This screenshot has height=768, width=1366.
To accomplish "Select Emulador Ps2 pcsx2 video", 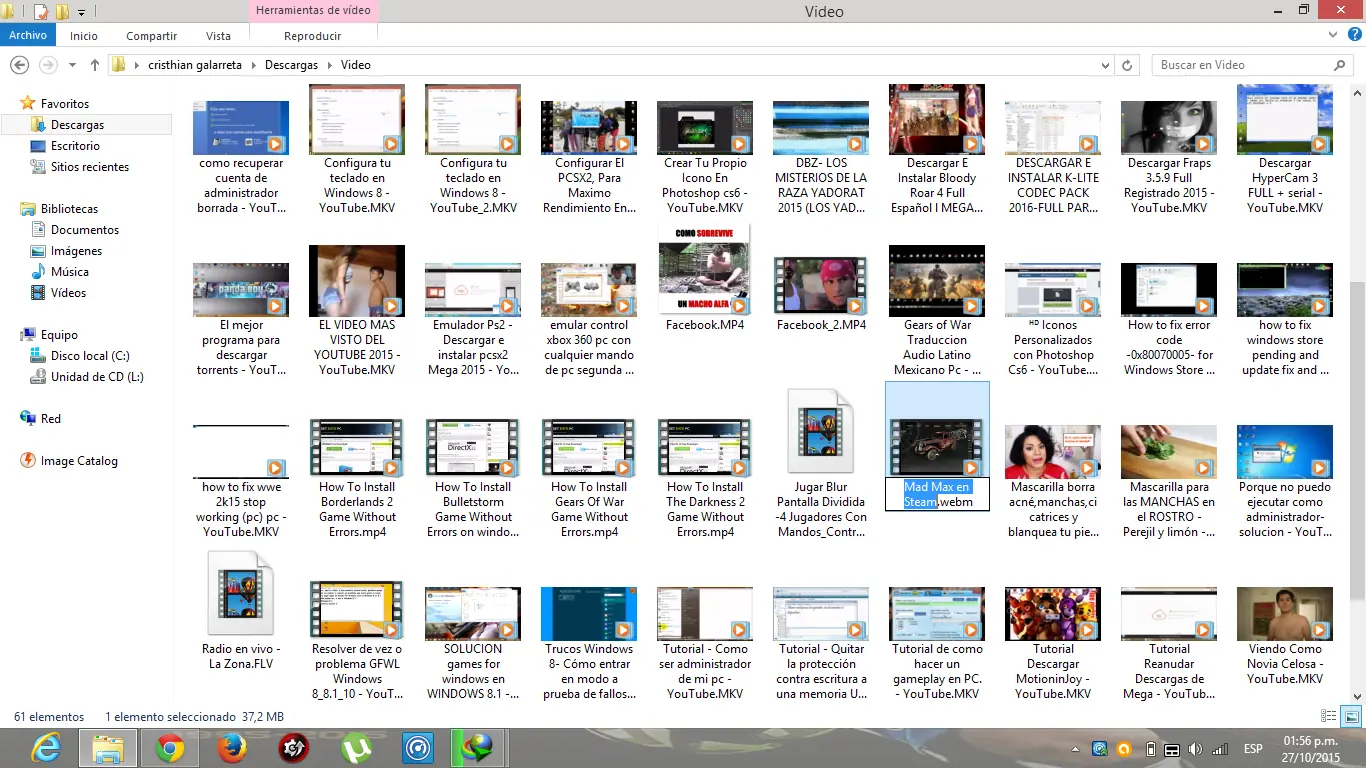I will click(473, 320).
